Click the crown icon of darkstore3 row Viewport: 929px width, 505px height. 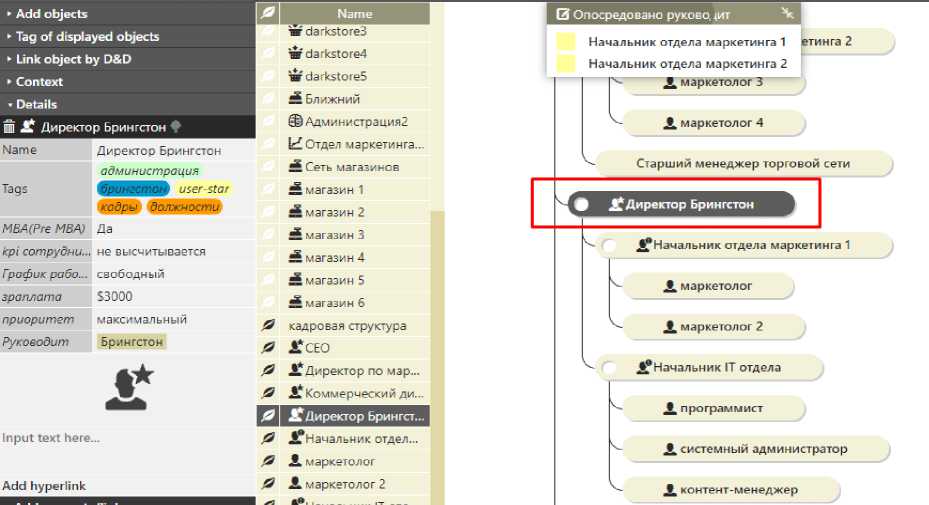click(295, 31)
